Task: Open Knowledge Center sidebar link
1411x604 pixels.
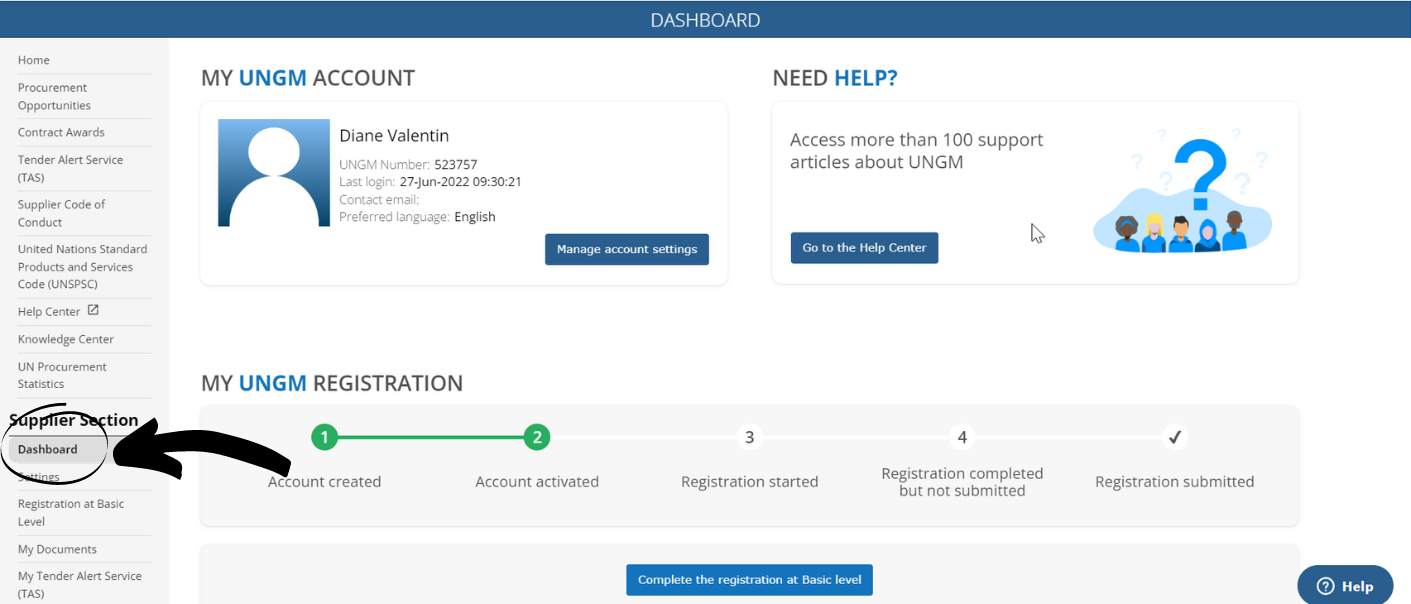Action: 66,339
